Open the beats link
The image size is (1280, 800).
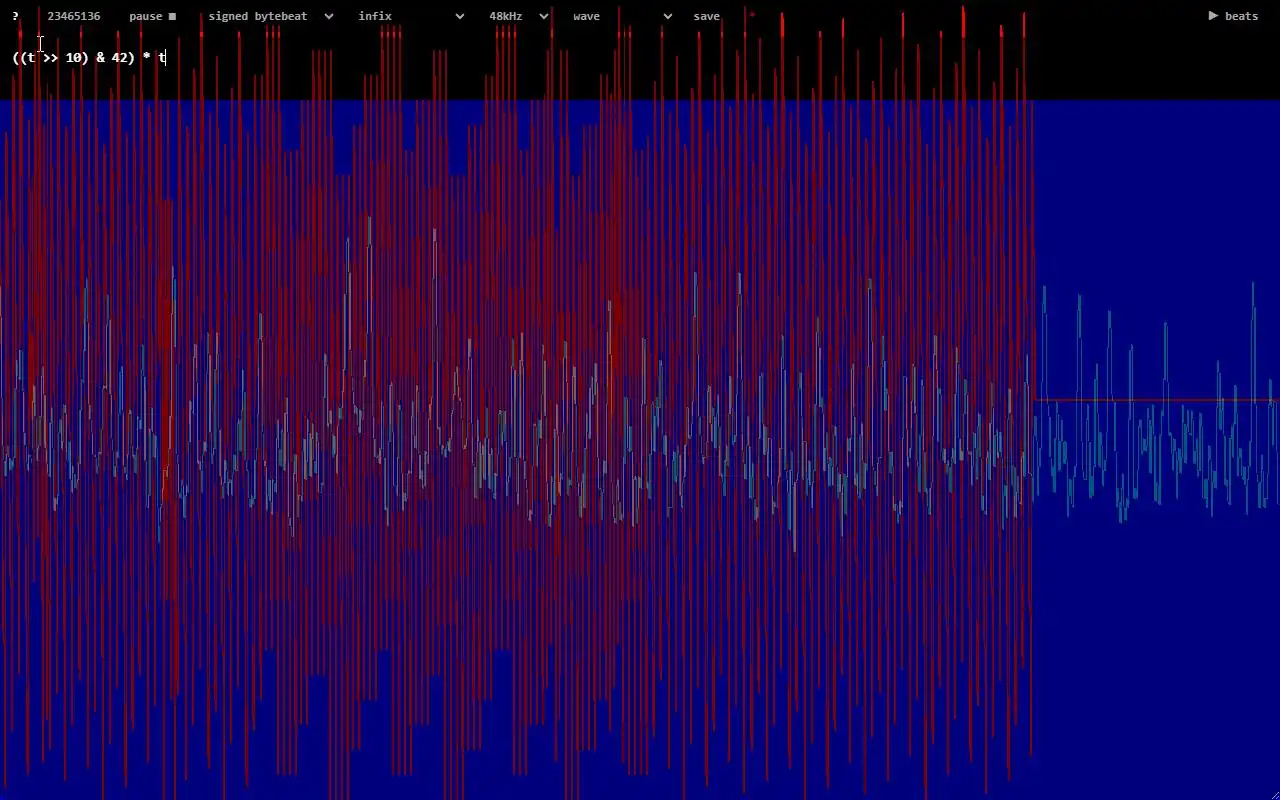pos(1233,16)
